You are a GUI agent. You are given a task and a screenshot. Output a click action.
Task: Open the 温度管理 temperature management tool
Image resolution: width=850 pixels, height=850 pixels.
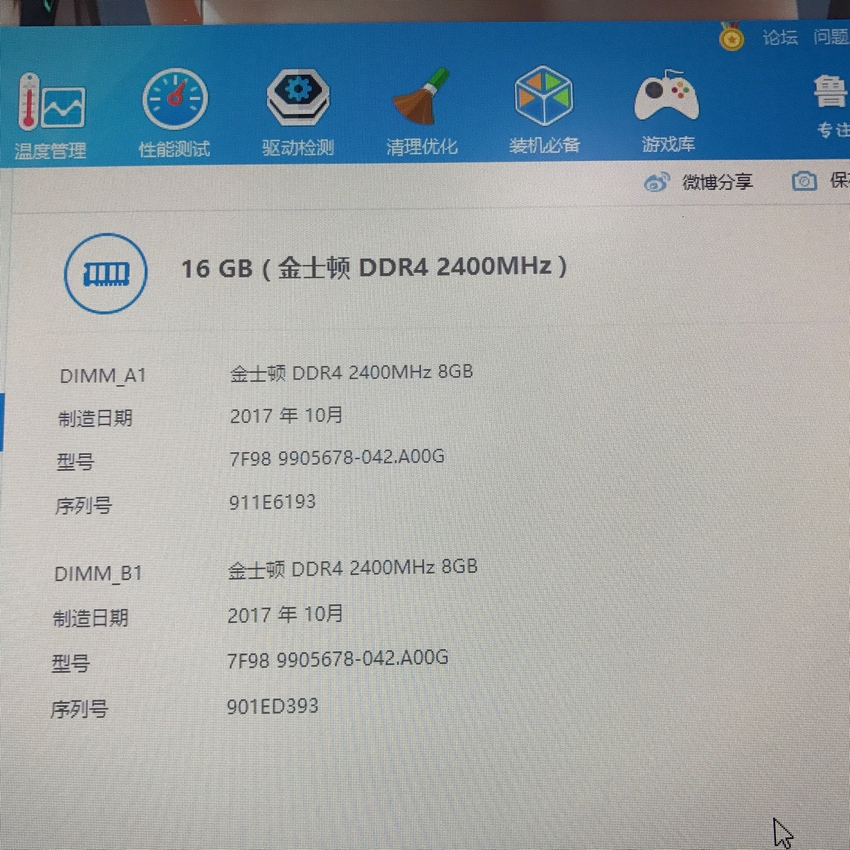tap(50, 117)
